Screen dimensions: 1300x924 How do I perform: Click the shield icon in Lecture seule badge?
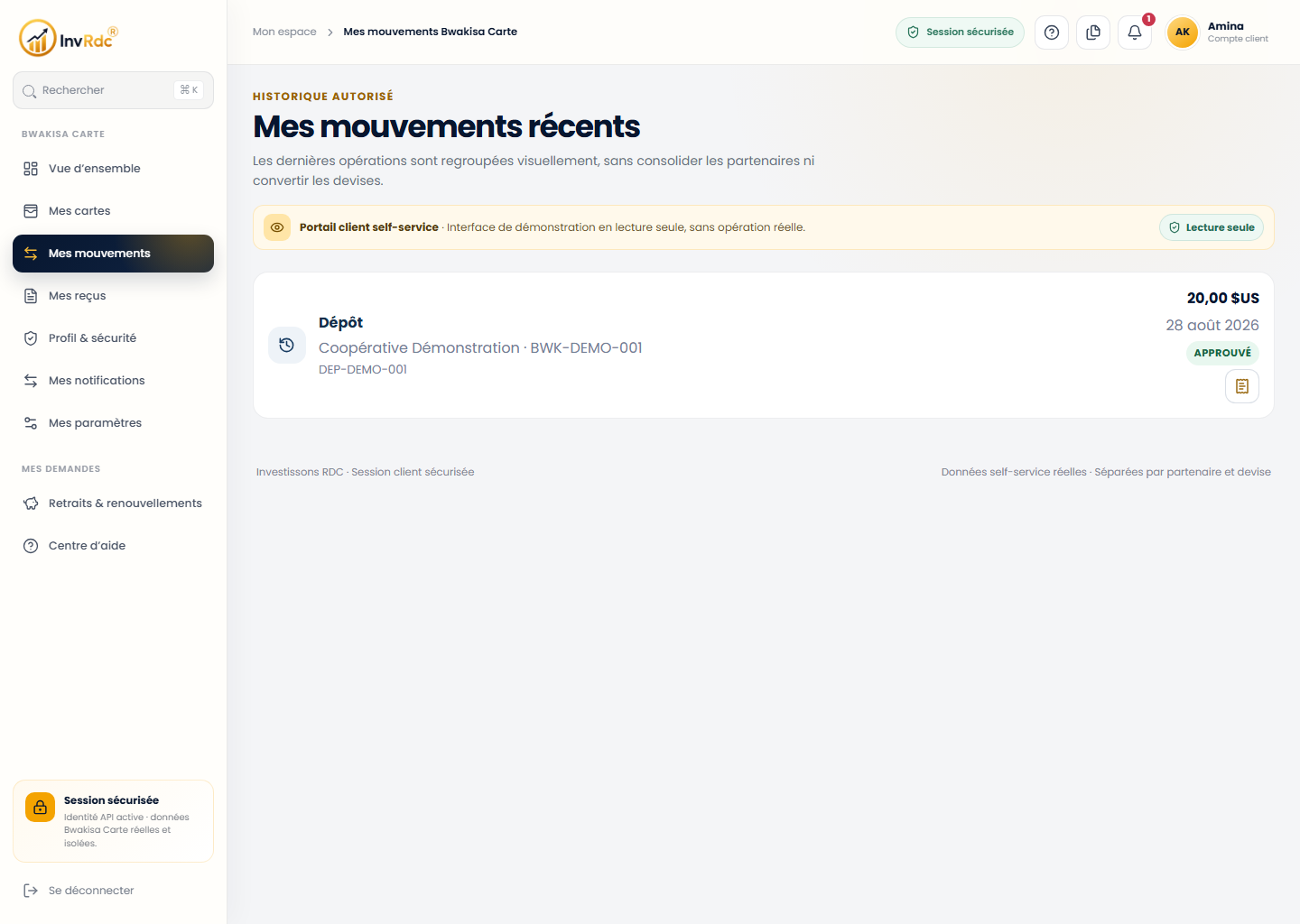[1175, 227]
